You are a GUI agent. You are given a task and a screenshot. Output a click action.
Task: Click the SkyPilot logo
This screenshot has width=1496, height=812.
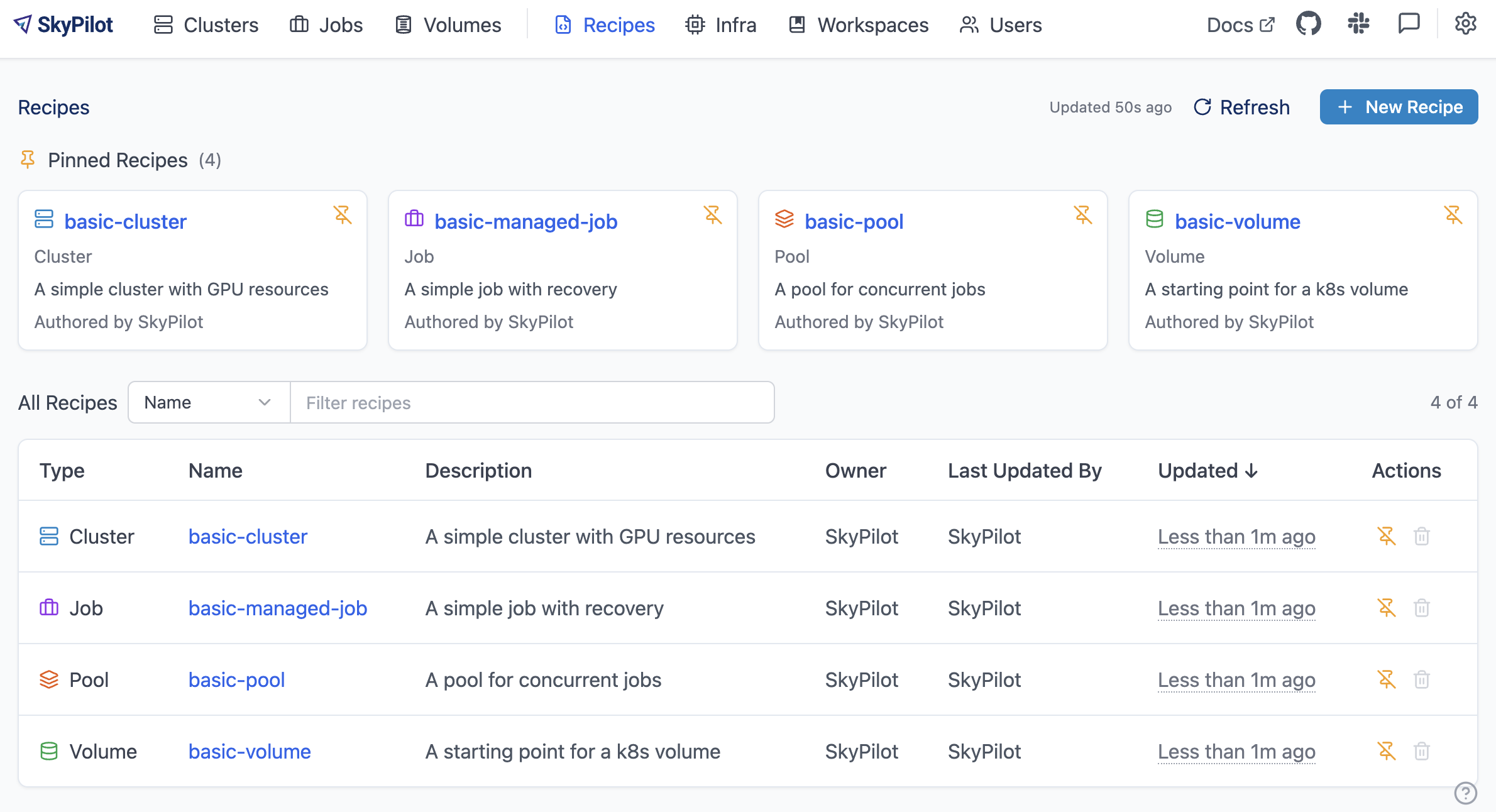click(63, 24)
